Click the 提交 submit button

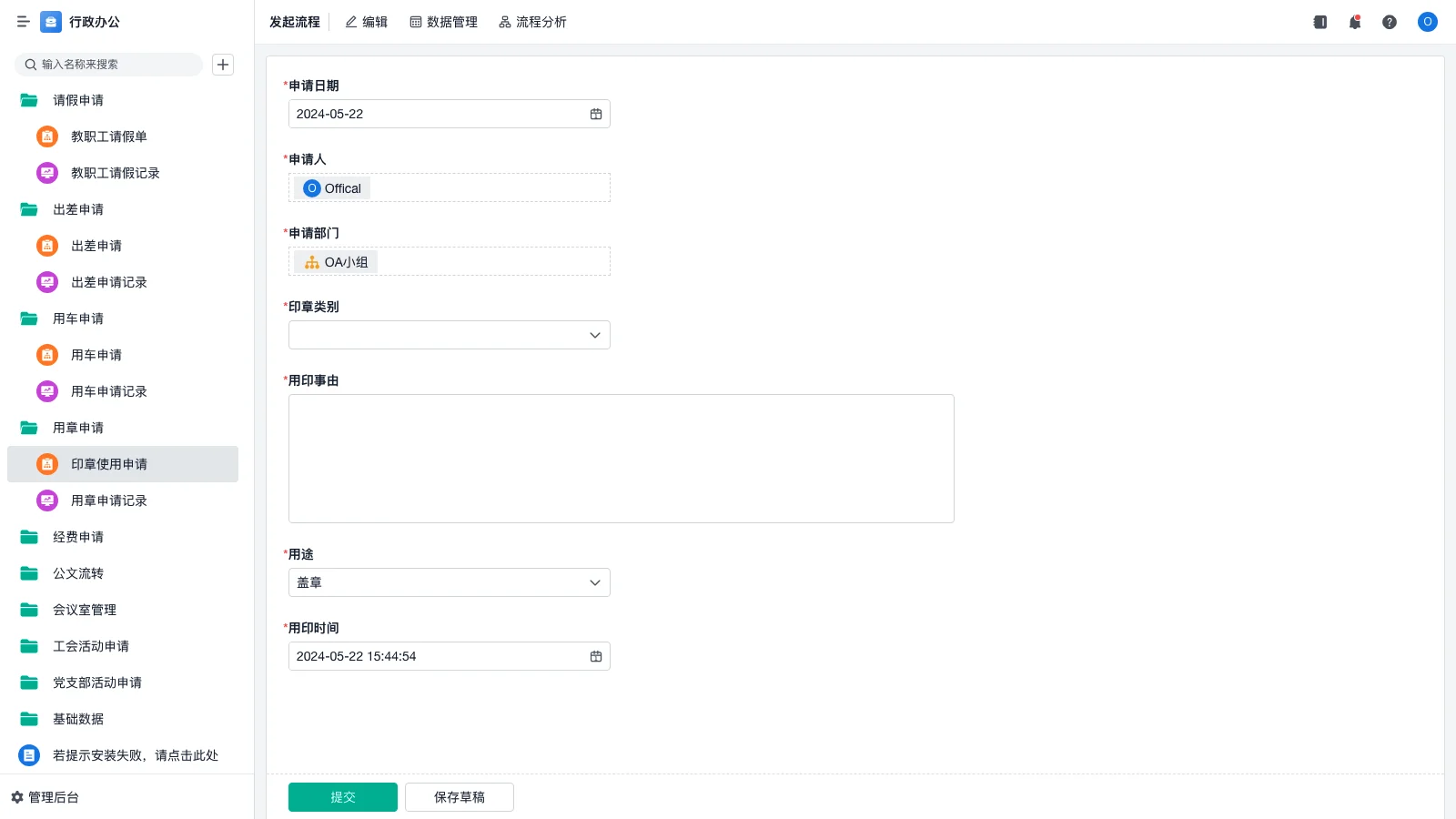point(343,797)
